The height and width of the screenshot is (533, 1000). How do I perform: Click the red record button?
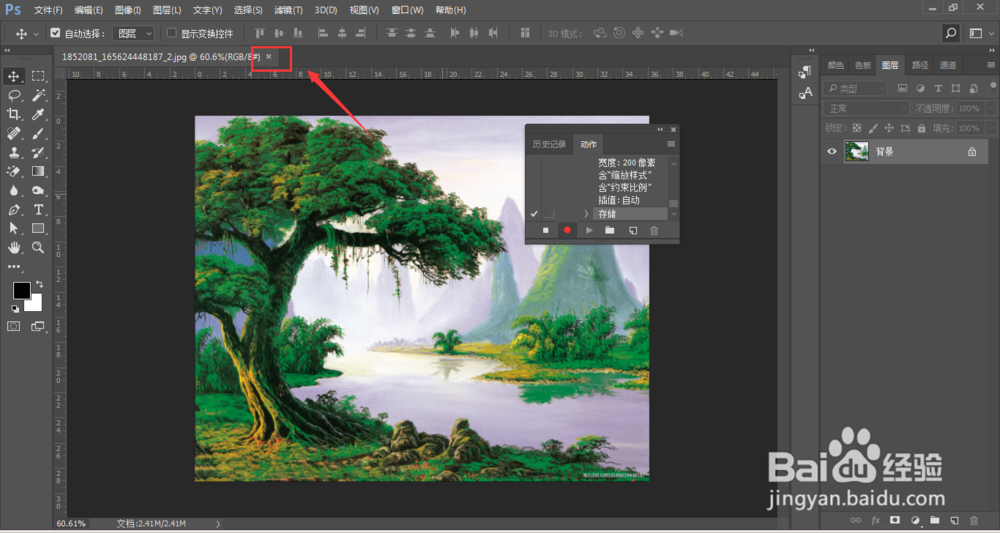[567, 230]
